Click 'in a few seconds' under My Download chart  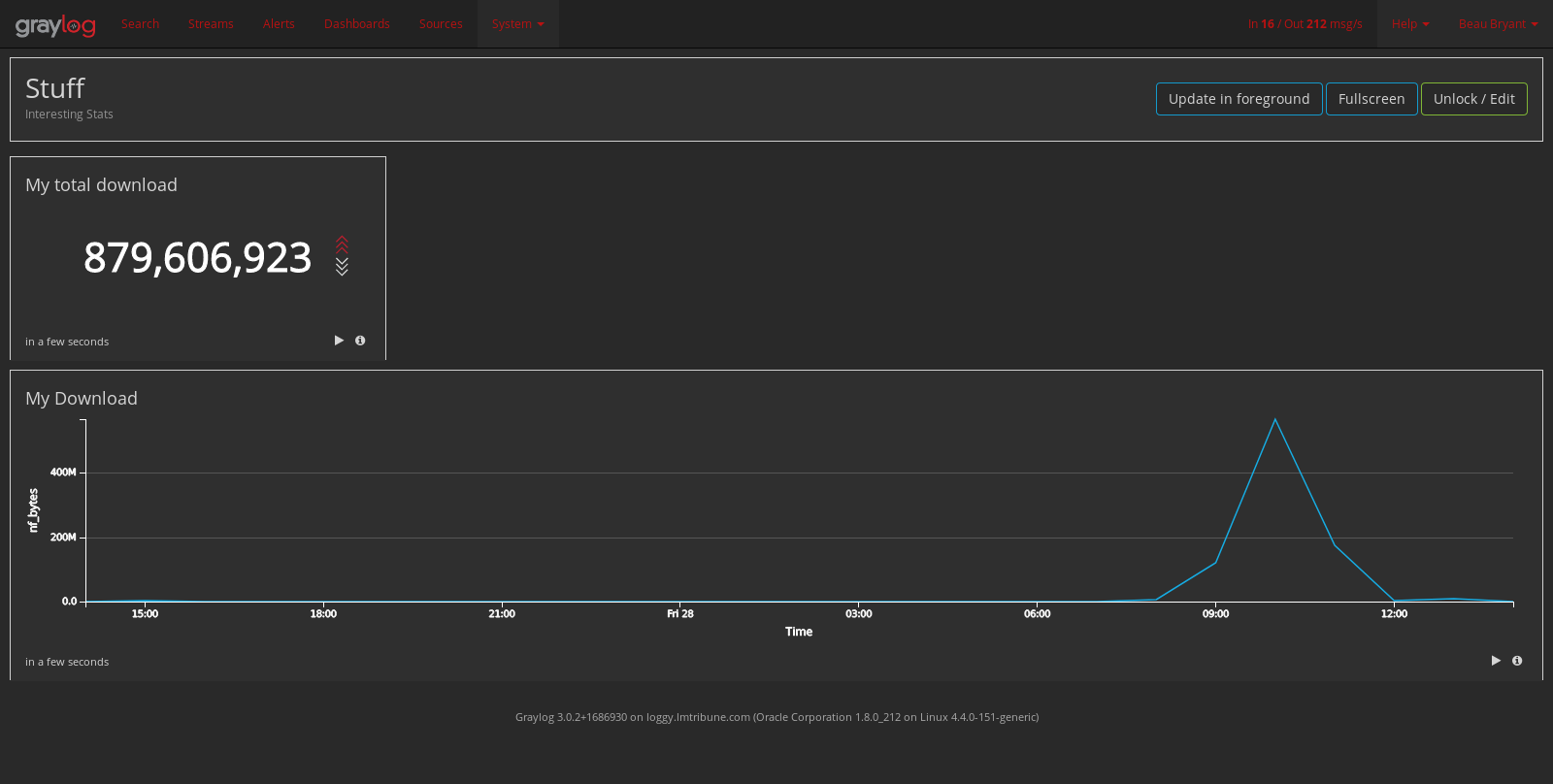click(67, 662)
